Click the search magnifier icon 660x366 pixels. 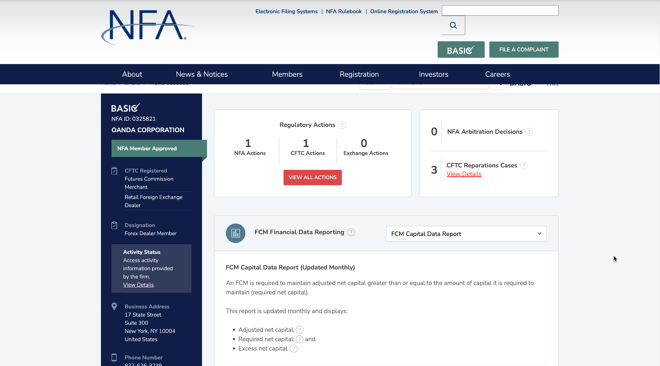(x=453, y=25)
